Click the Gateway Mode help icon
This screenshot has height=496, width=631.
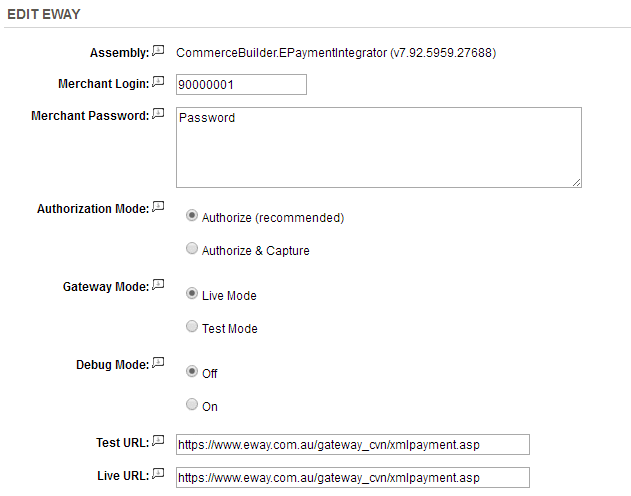coord(158,285)
